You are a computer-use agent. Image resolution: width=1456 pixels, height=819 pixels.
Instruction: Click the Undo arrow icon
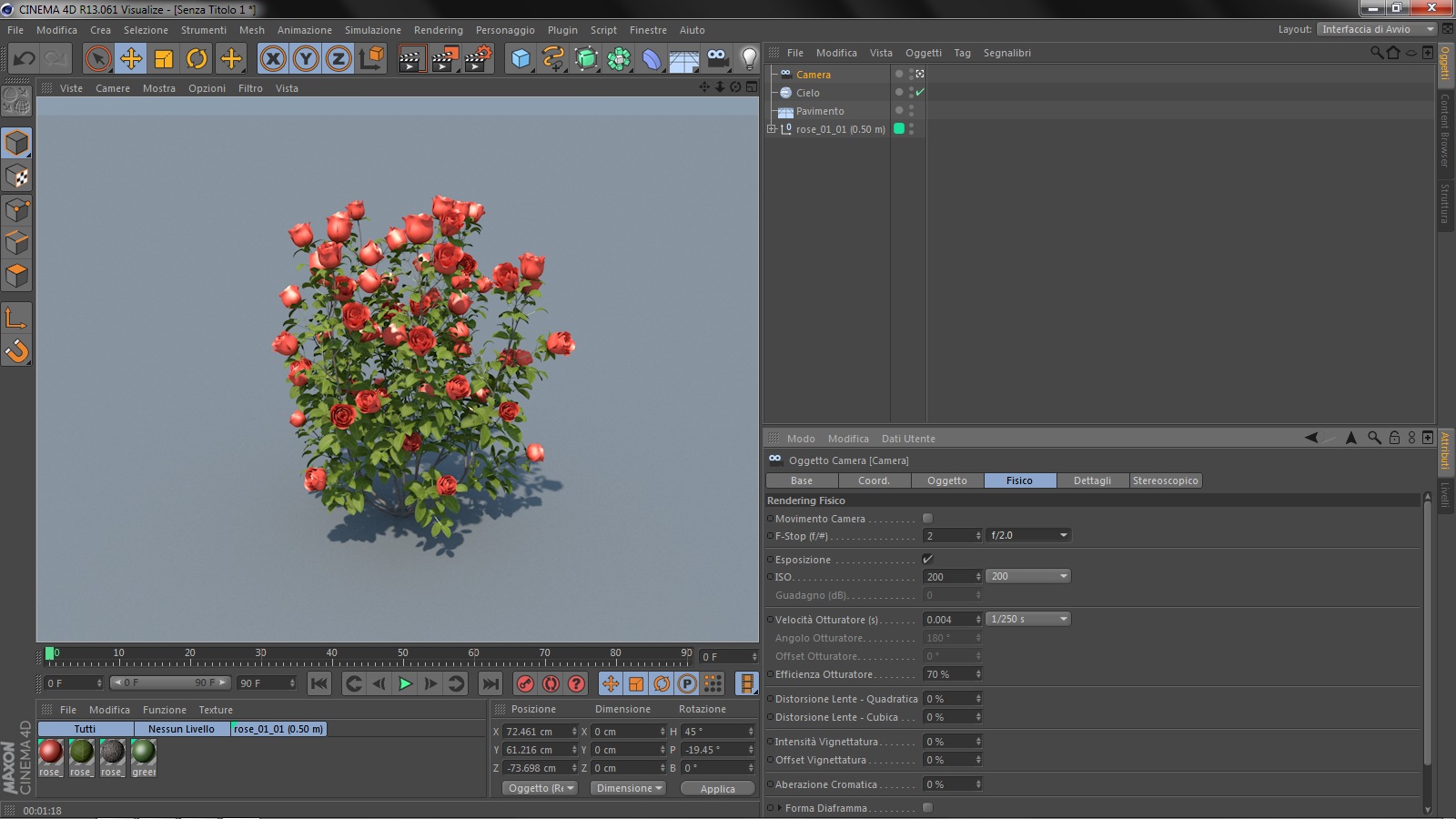(24, 59)
